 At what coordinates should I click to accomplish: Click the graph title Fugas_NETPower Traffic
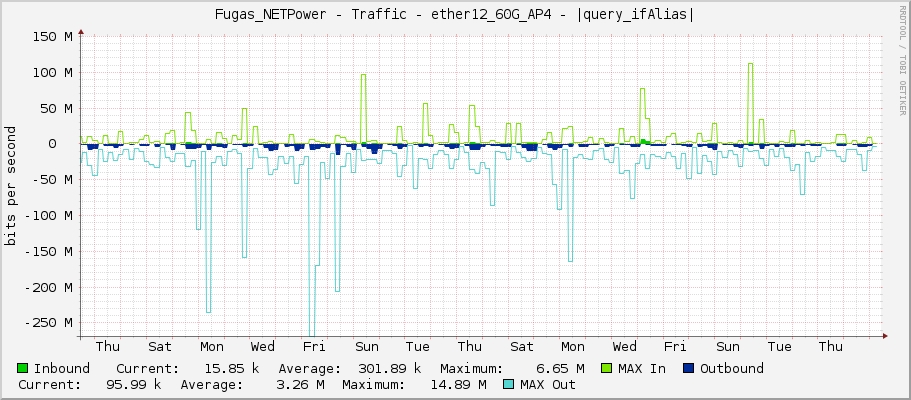[x=455, y=15]
